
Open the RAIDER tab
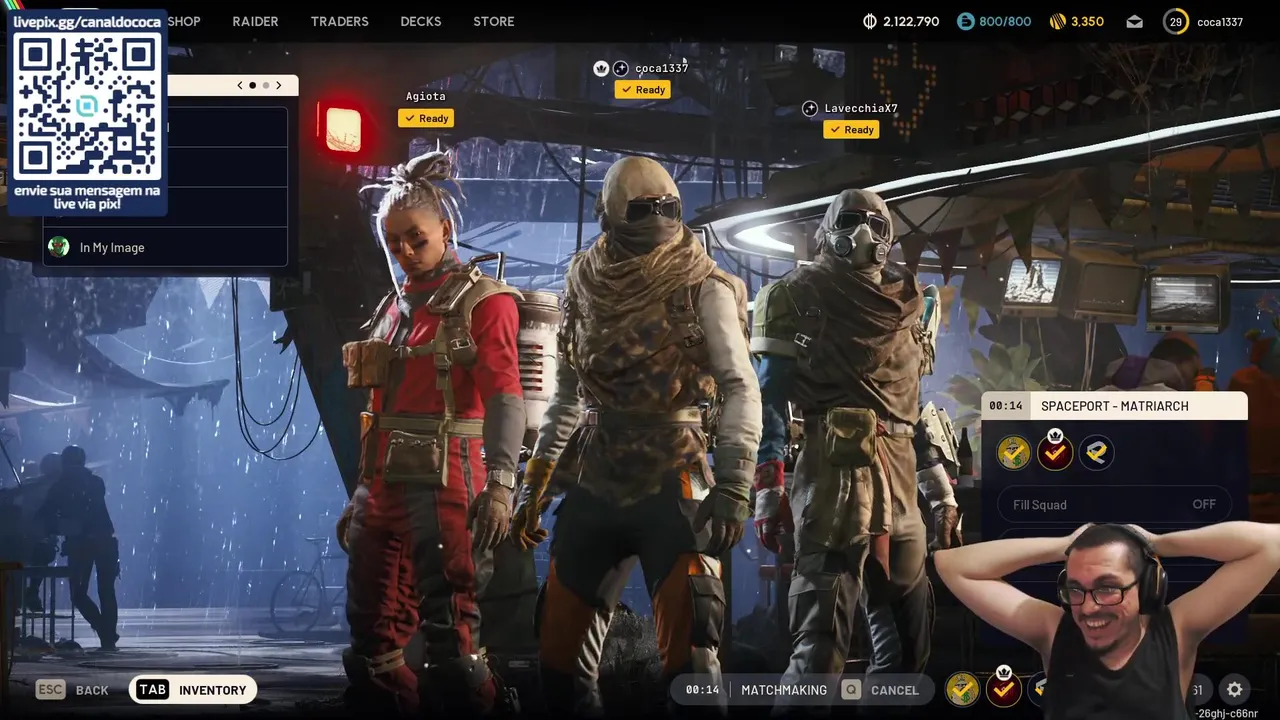tap(255, 21)
